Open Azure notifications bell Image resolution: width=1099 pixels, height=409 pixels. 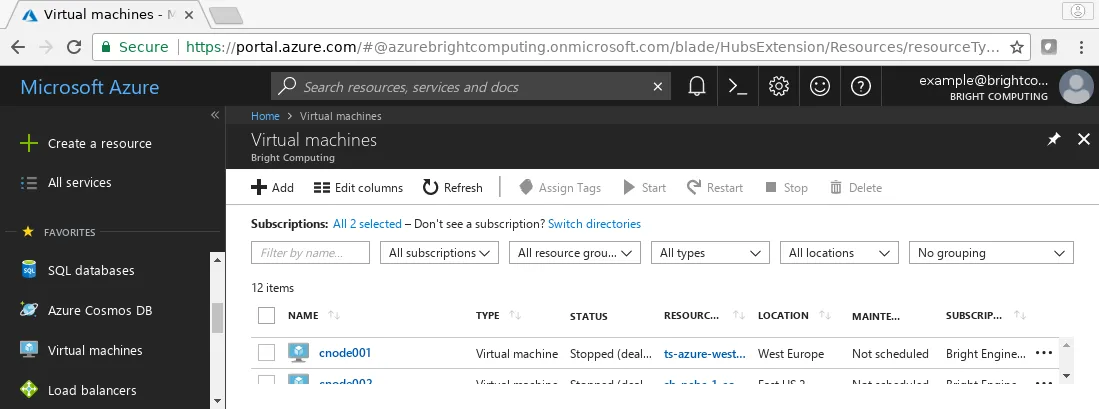pos(697,86)
